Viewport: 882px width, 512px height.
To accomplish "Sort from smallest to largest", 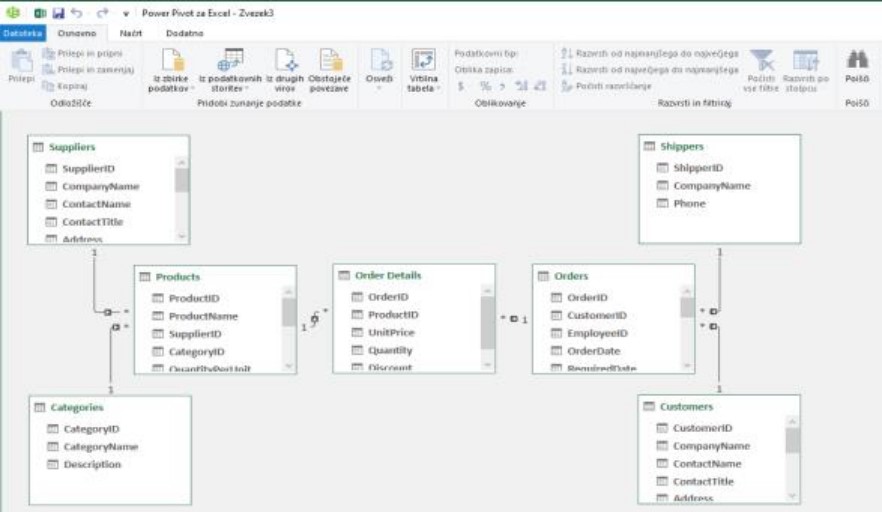I will click(650, 53).
